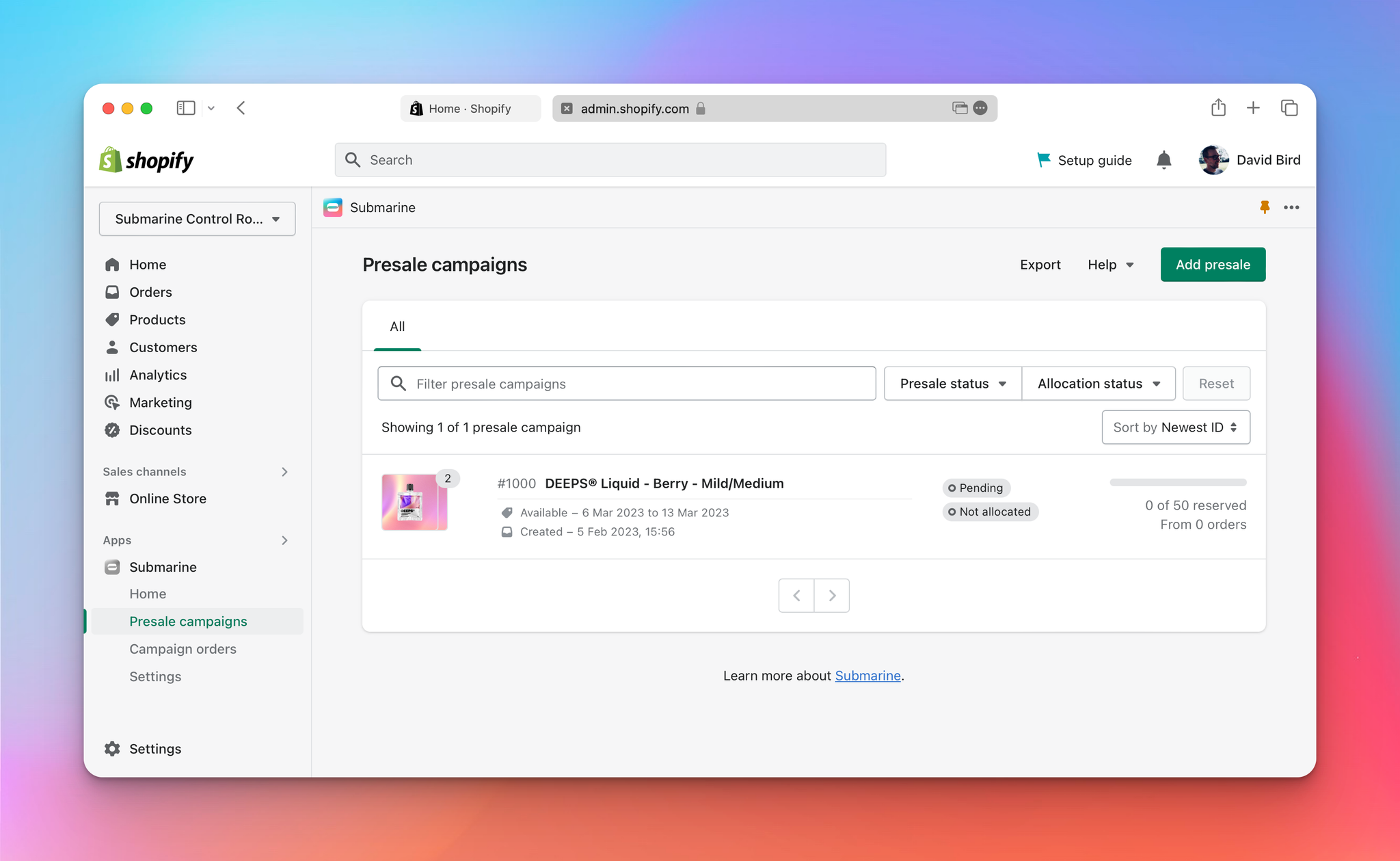Click the Shopify logo

tap(146, 160)
